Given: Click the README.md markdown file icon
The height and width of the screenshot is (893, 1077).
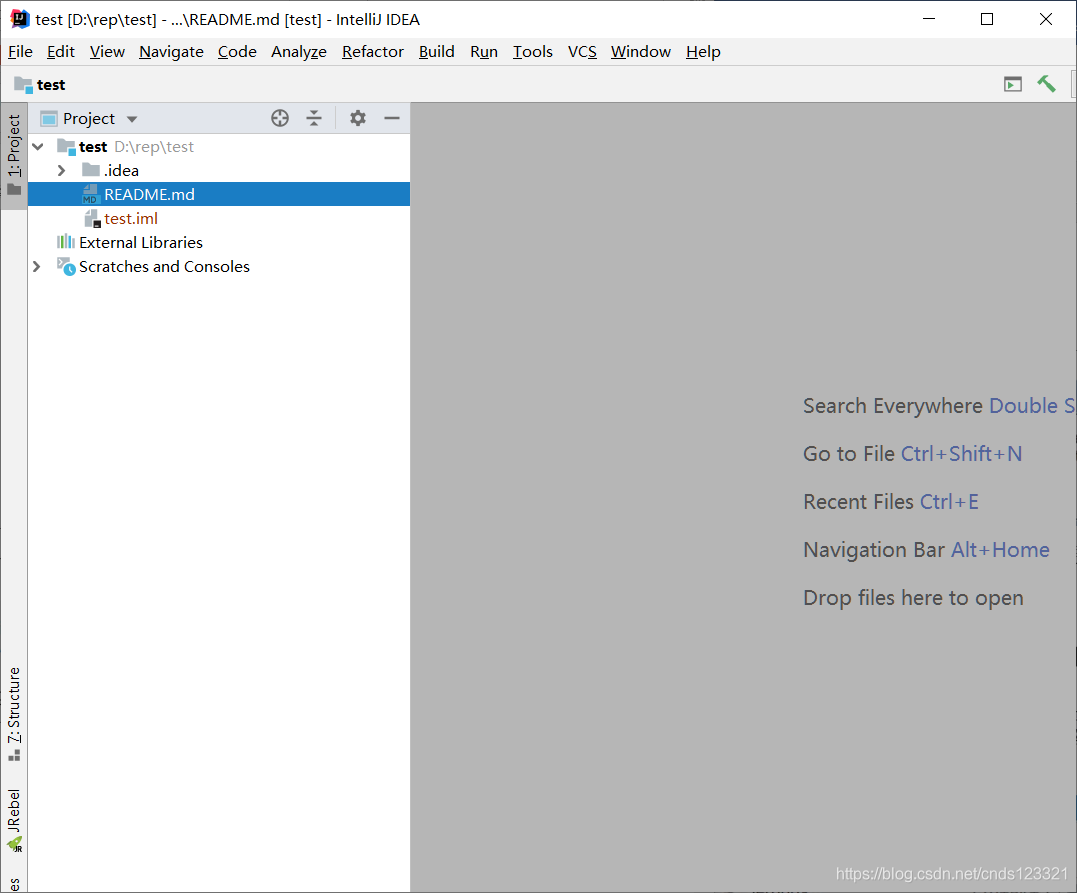Looking at the screenshot, I should 90,194.
